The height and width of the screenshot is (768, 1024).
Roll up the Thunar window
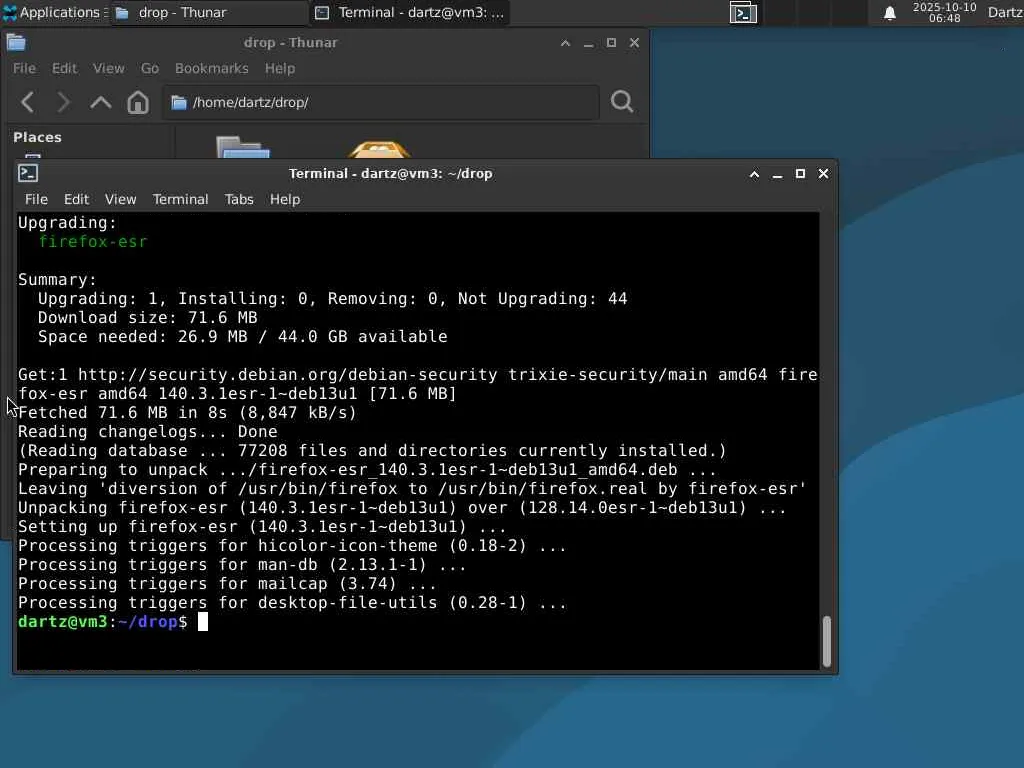[566, 43]
